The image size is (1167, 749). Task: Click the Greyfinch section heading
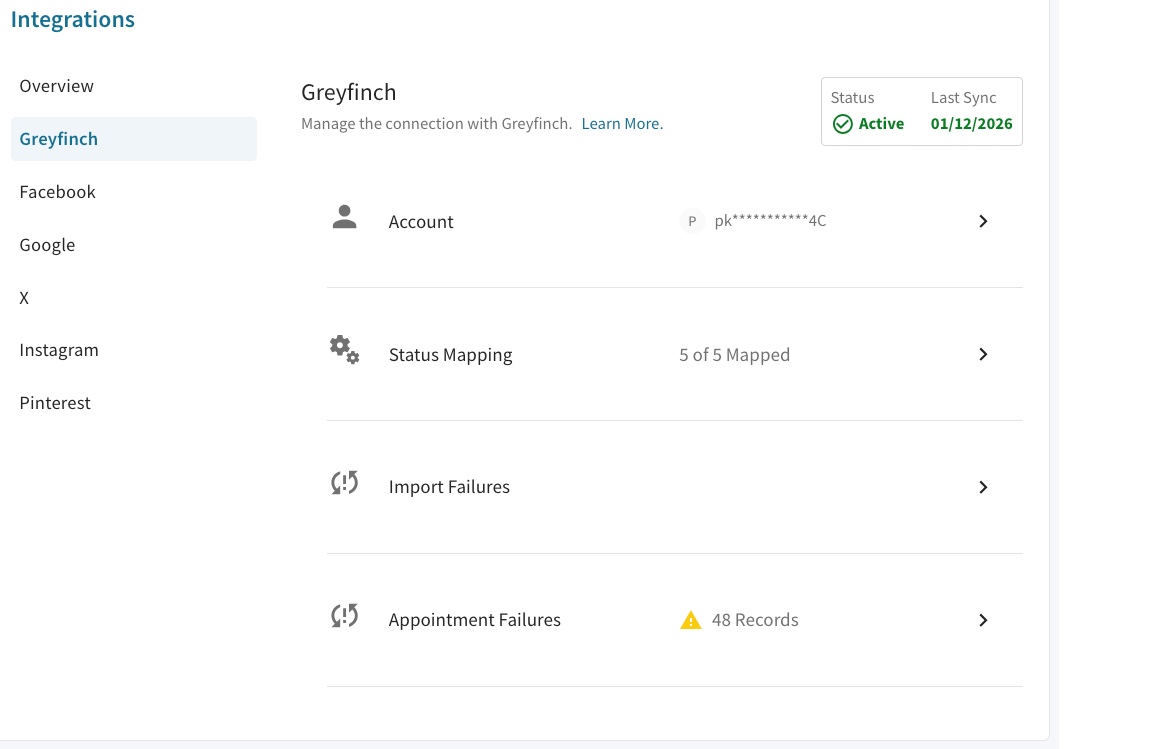pos(348,92)
